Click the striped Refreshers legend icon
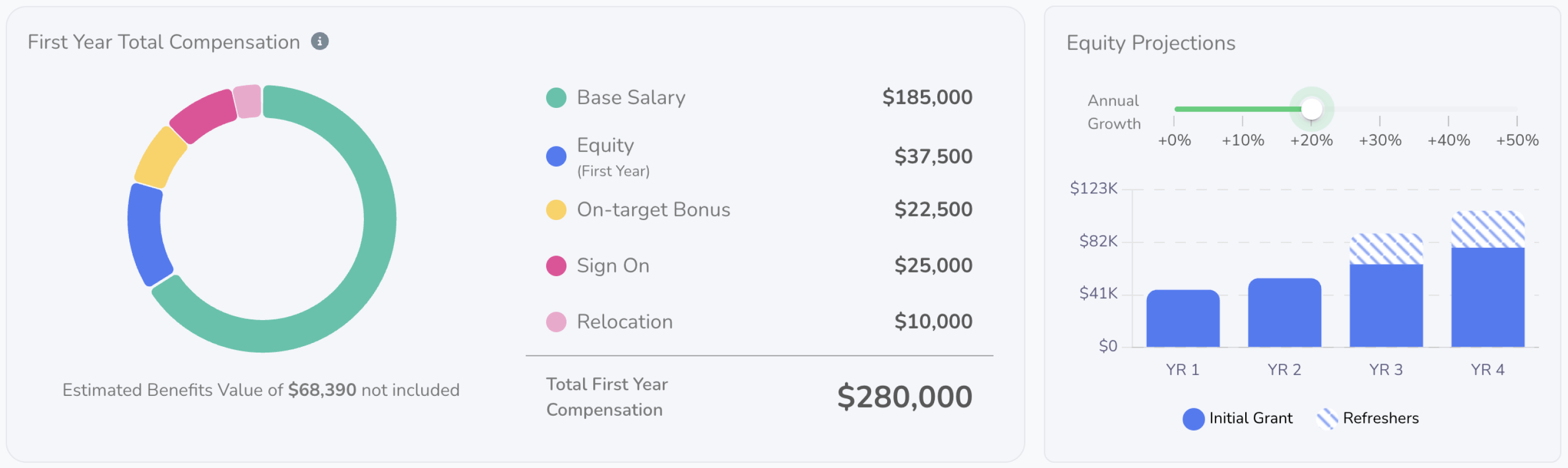The height and width of the screenshot is (468, 1568). click(x=1327, y=419)
